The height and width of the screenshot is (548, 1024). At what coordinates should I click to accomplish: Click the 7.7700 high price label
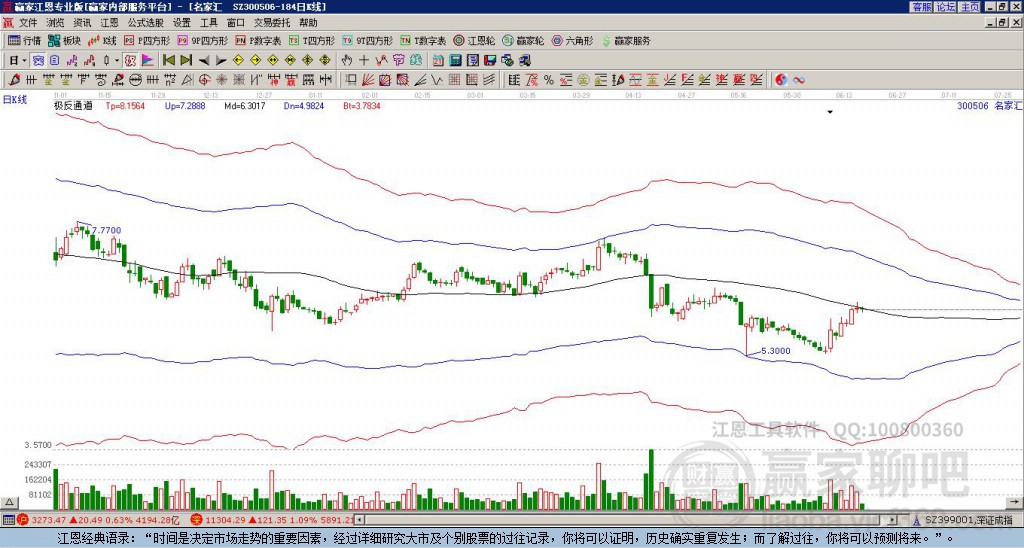point(106,231)
